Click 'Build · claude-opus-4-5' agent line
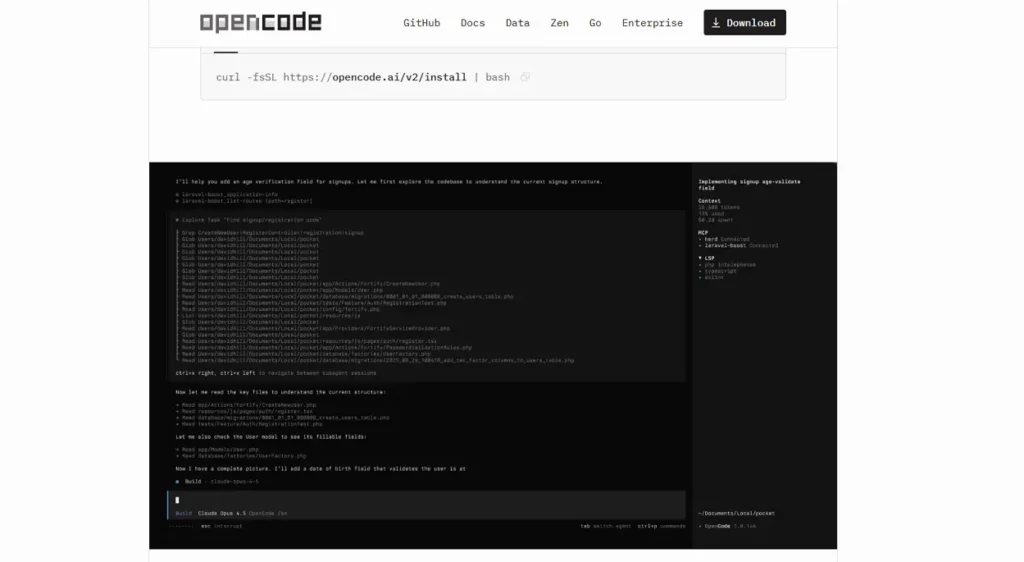This screenshot has height=562, width=1024. point(217,482)
